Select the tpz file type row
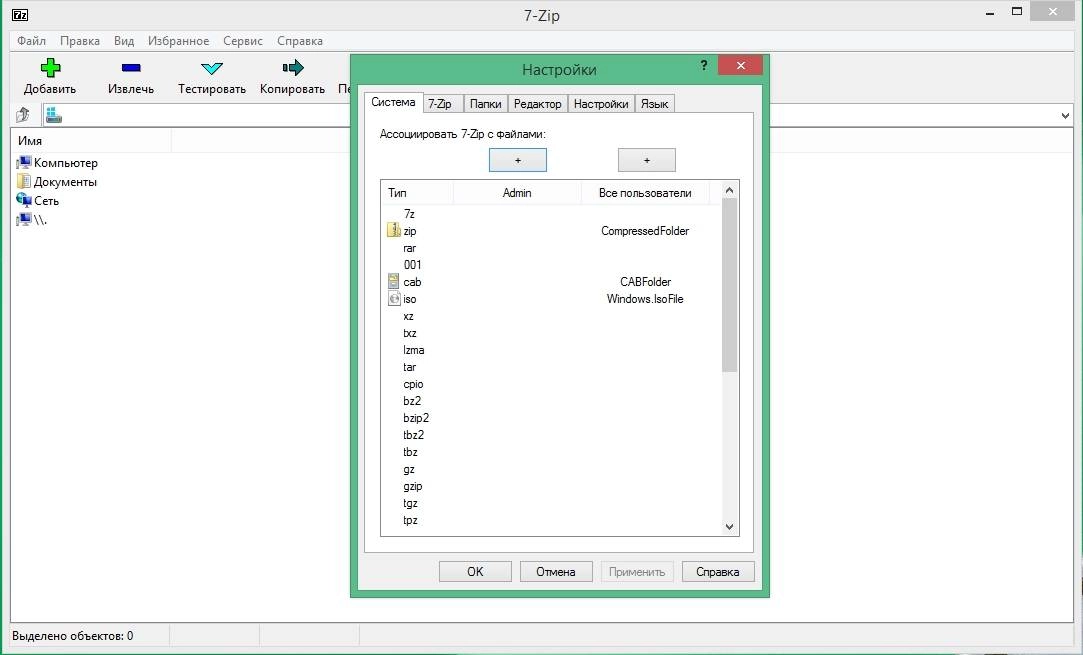This screenshot has width=1083, height=655. coord(551,520)
